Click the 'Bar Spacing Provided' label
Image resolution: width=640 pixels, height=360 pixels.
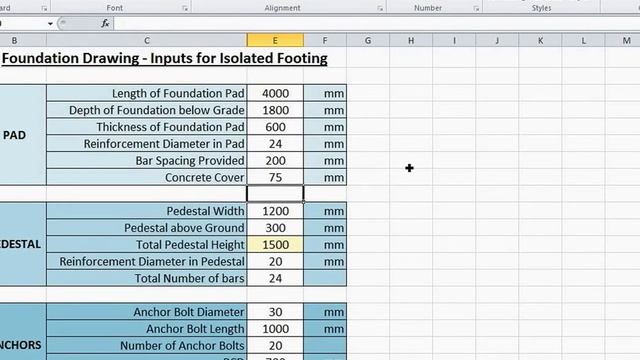pyautogui.click(x=190, y=160)
